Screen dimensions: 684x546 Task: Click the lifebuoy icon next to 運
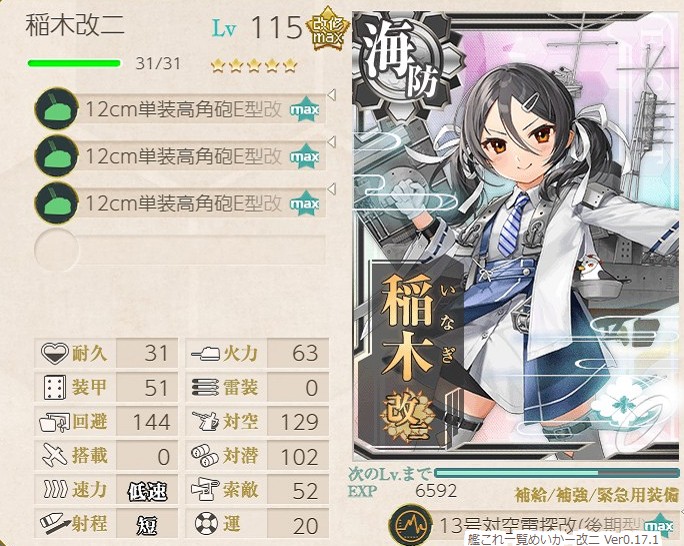coord(205,523)
